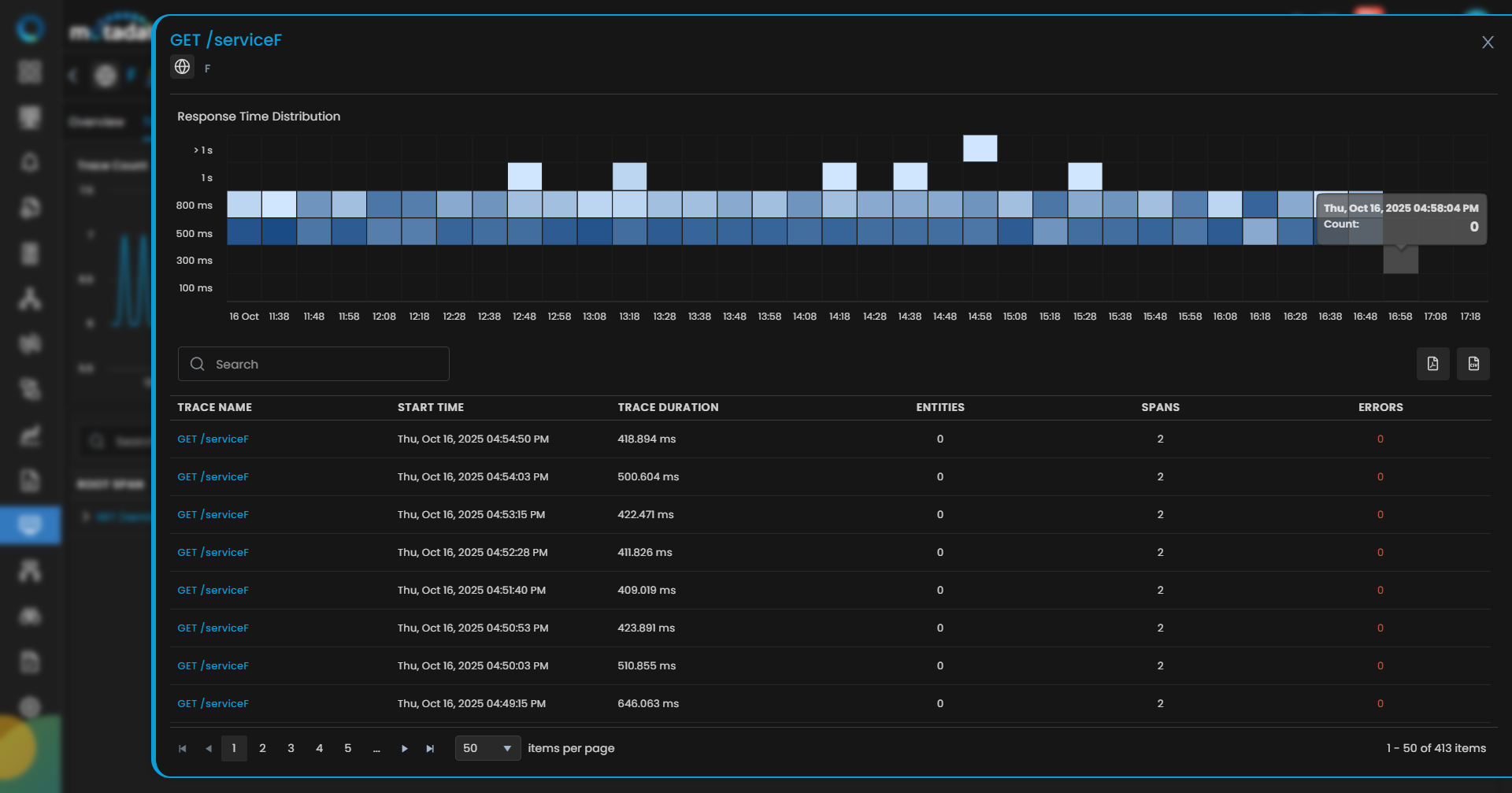Click the globe icon under GET /serviceF title
This screenshot has width=1512, height=793.
183,67
